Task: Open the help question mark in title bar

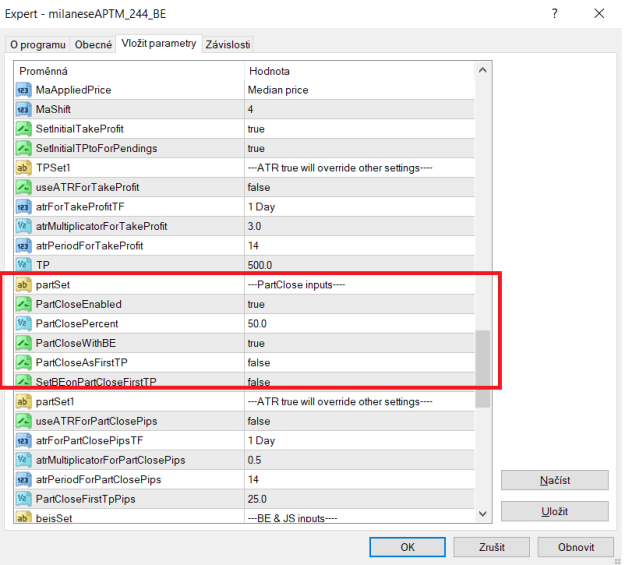Action: tap(554, 14)
